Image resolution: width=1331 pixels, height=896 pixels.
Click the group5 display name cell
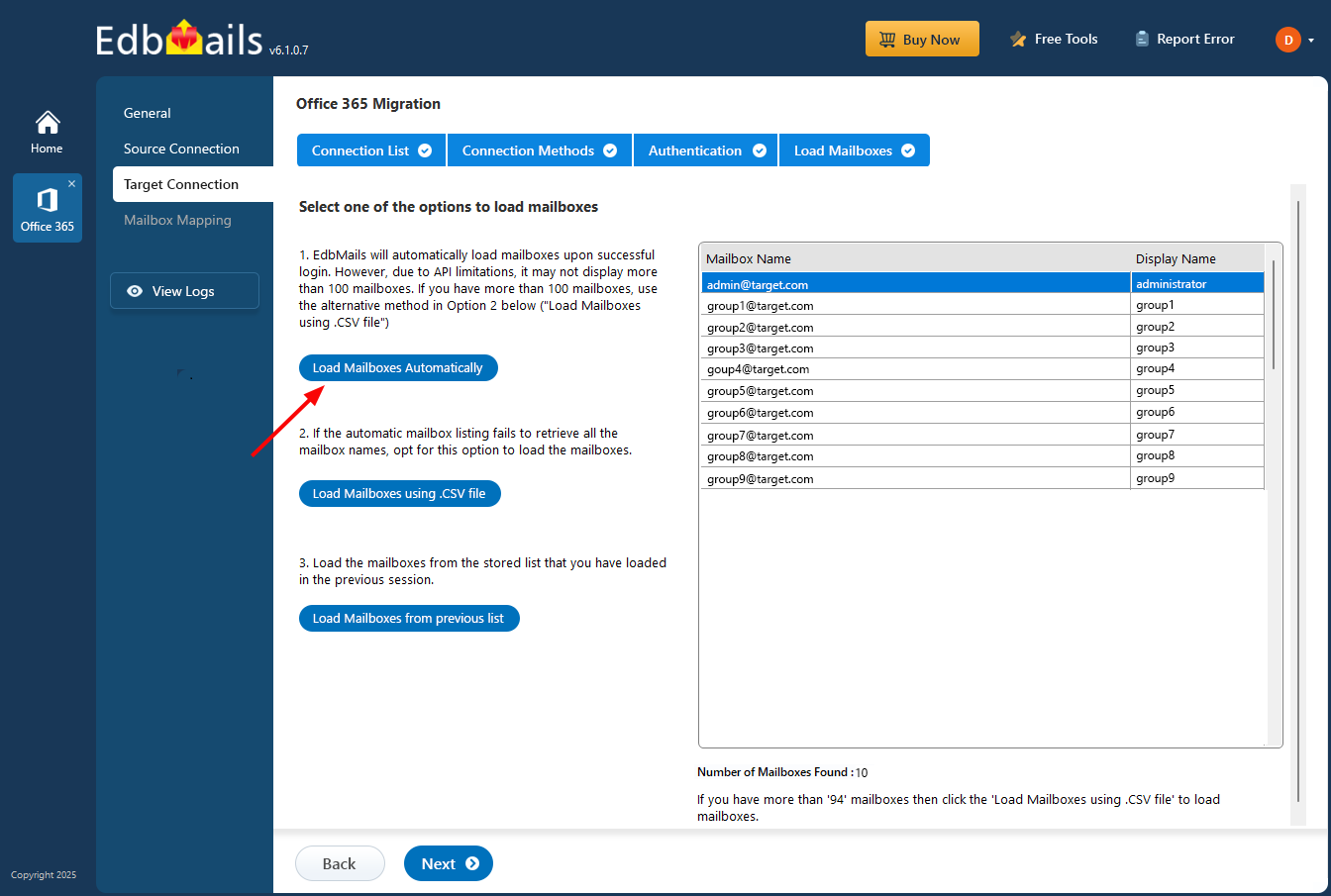point(1197,390)
